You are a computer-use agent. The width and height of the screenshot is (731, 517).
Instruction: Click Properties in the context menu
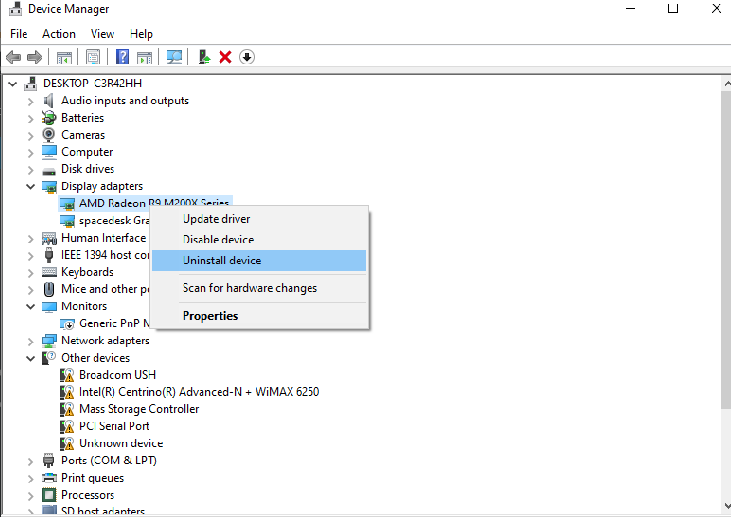click(210, 316)
